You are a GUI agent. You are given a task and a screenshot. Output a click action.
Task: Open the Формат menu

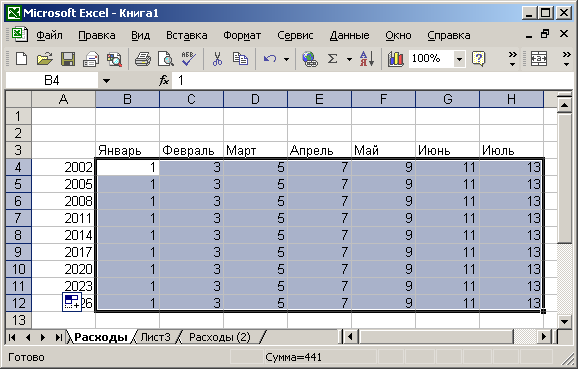click(242, 35)
